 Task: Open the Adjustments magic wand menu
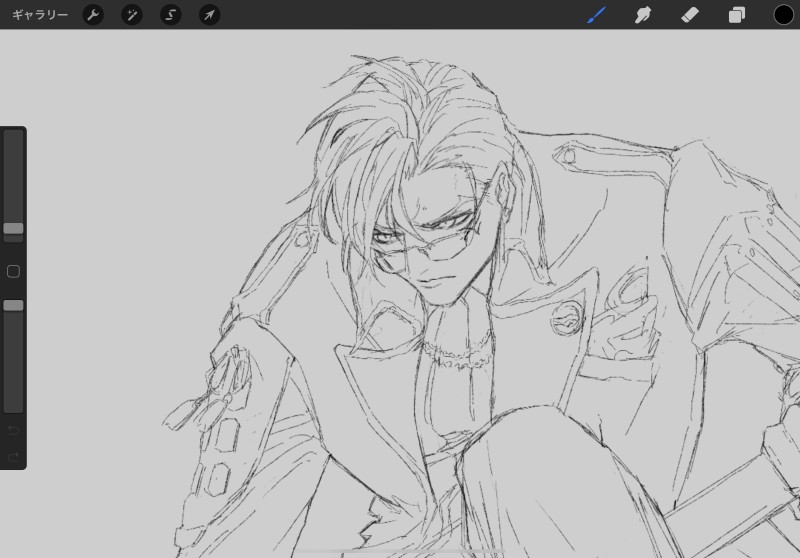pyautogui.click(x=132, y=15)
